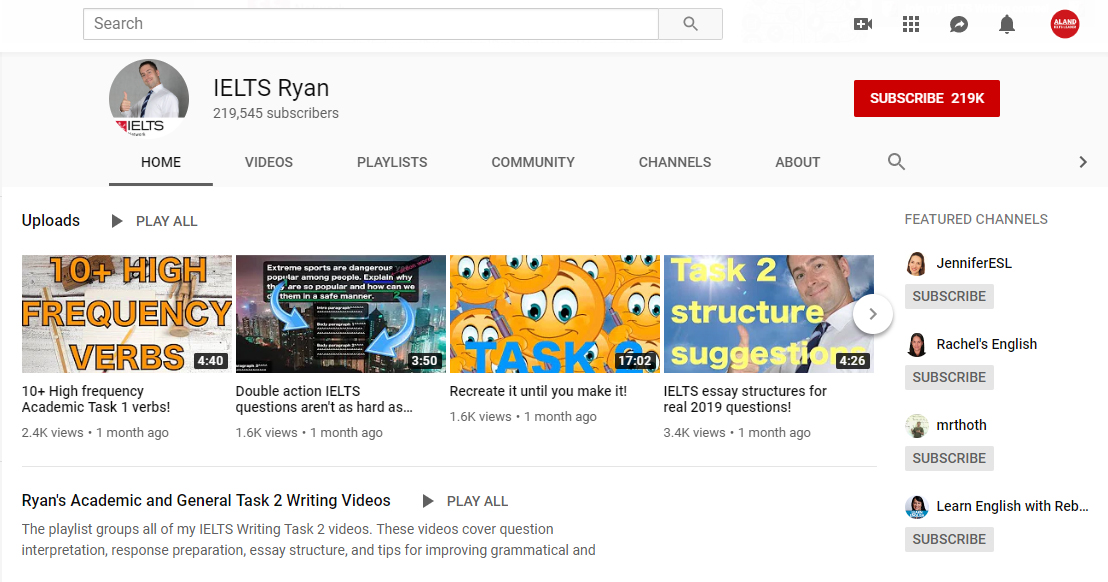This screenshot has height=582, width=1108.
Task: Click the JenniferESL channel name
Action: [974, 263]
